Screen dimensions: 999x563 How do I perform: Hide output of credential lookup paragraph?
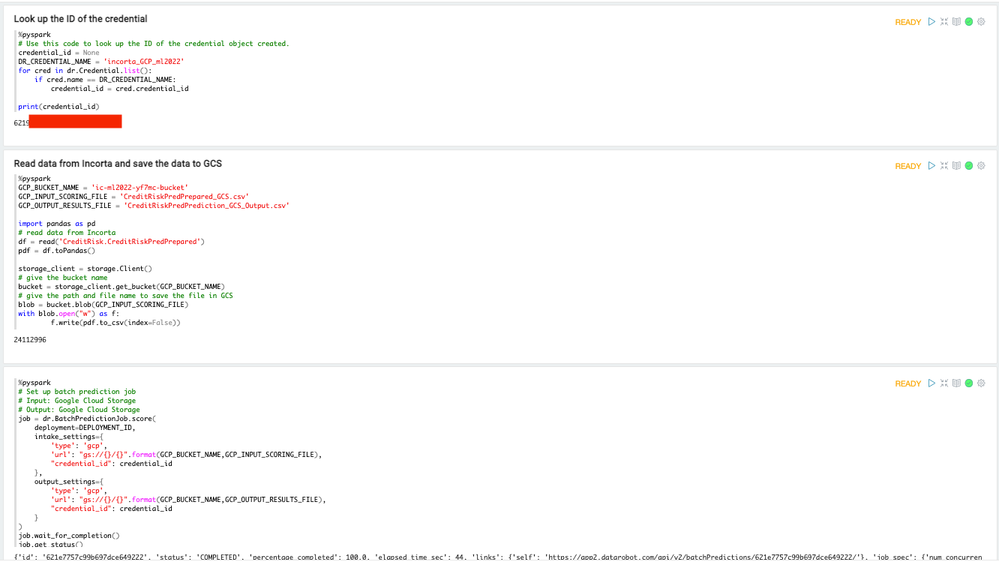pos(956,21)
